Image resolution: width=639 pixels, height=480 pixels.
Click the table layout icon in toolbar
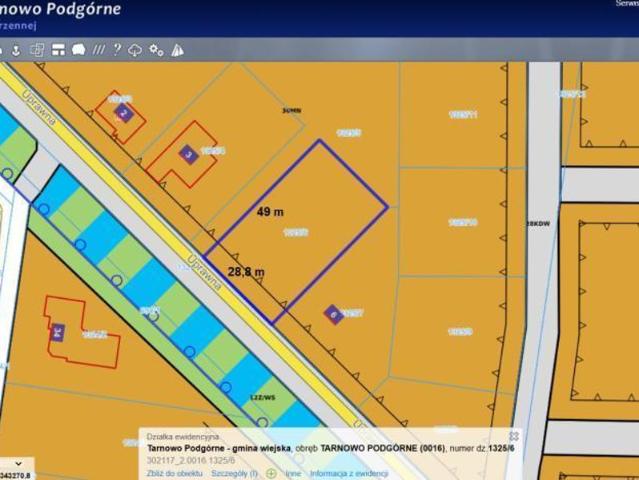[58, 49]
